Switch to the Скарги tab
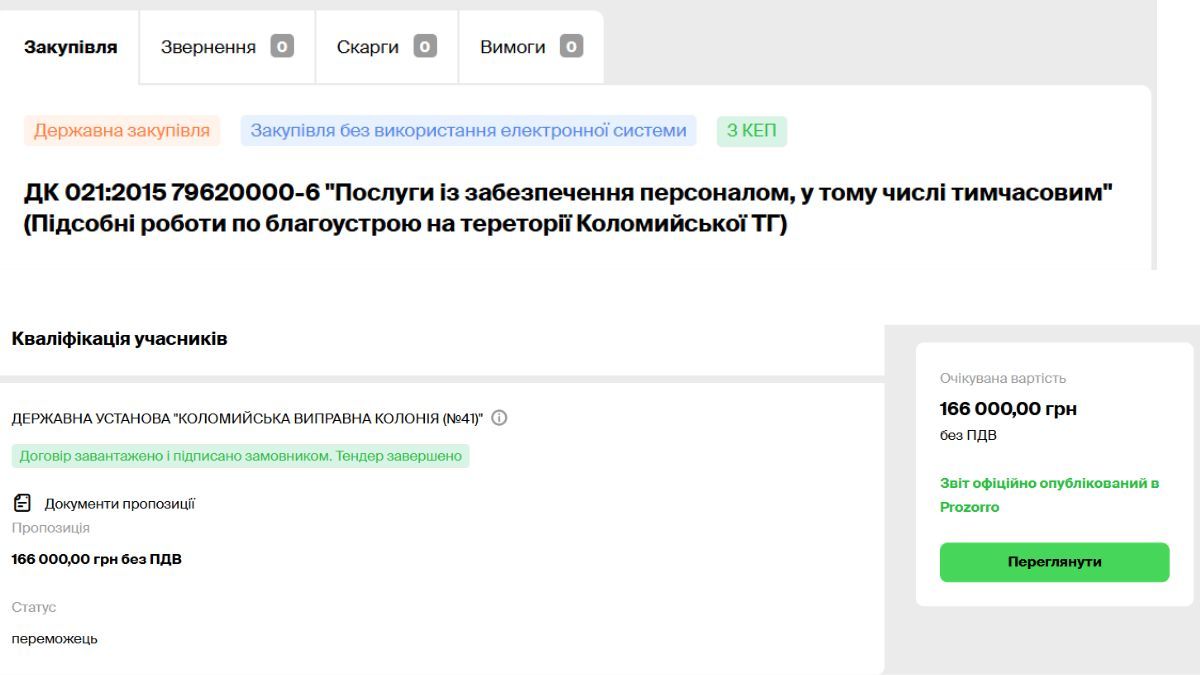The height and width of the screenshot is (675, 1200). (367, 47)
